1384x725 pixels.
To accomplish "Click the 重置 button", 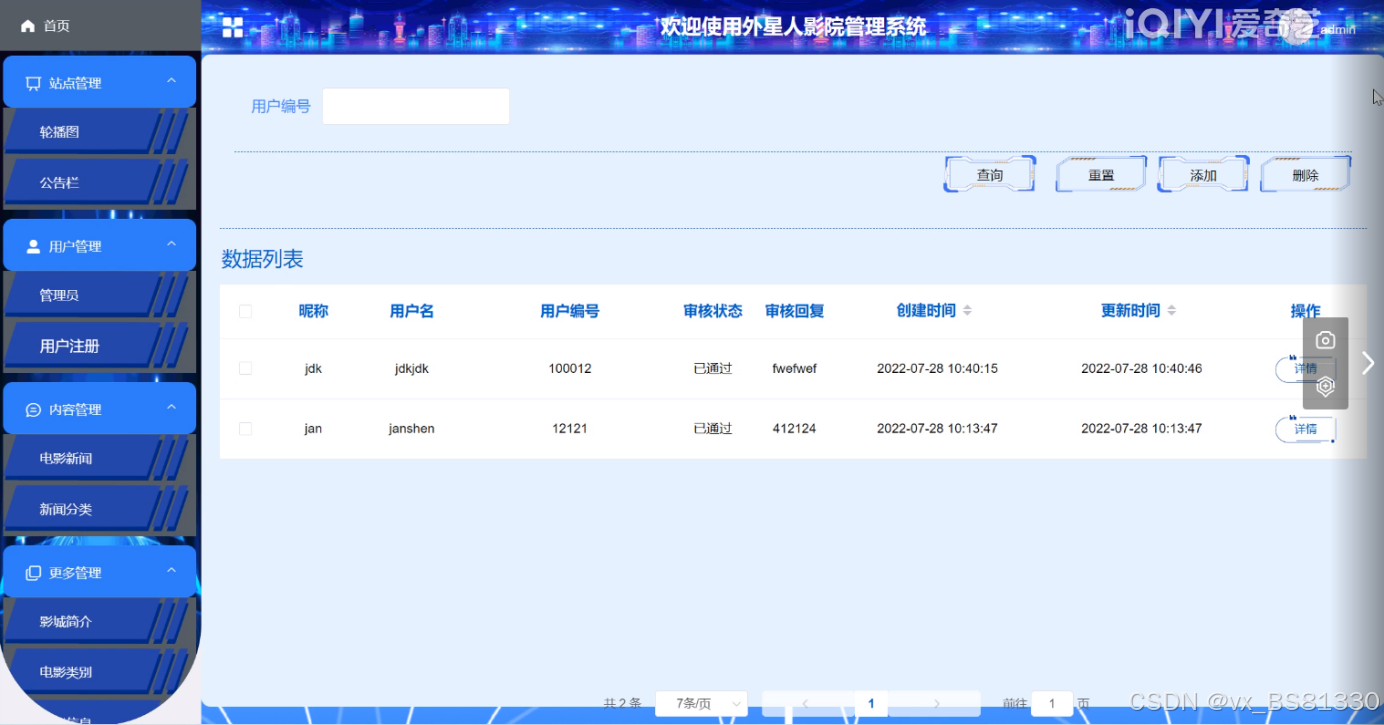I will (1101, 175).
